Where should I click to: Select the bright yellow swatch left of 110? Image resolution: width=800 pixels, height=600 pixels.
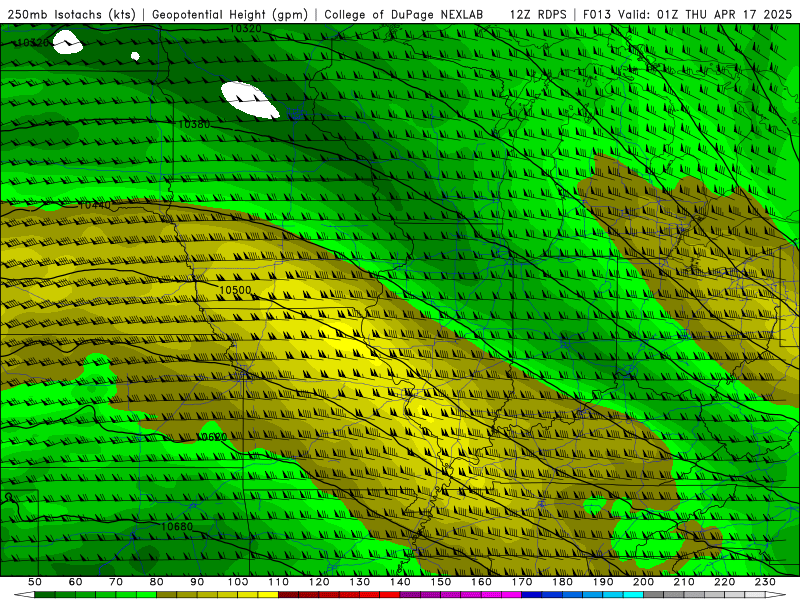tap(268, 595)
